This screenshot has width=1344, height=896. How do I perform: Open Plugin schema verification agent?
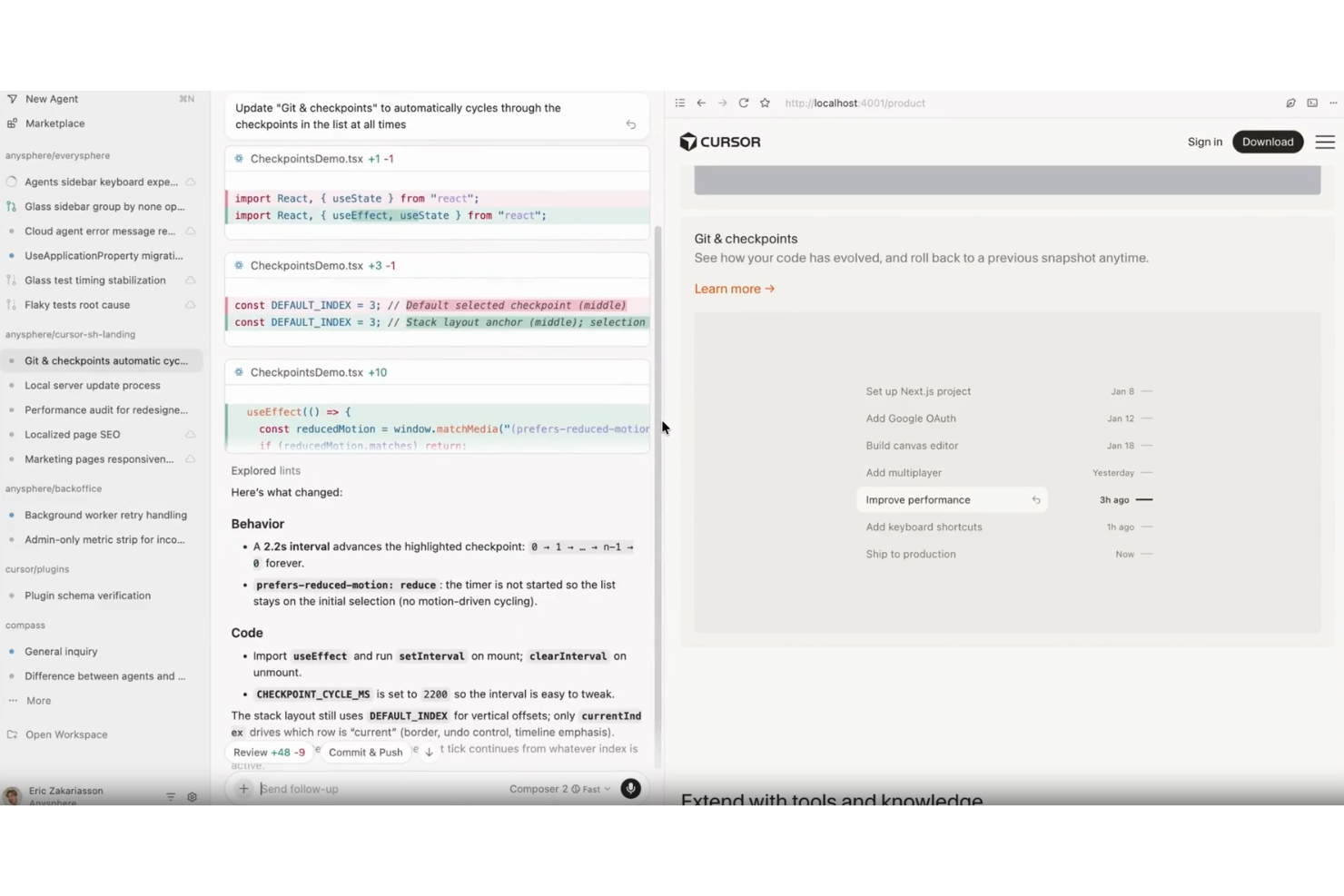(101, 596)
